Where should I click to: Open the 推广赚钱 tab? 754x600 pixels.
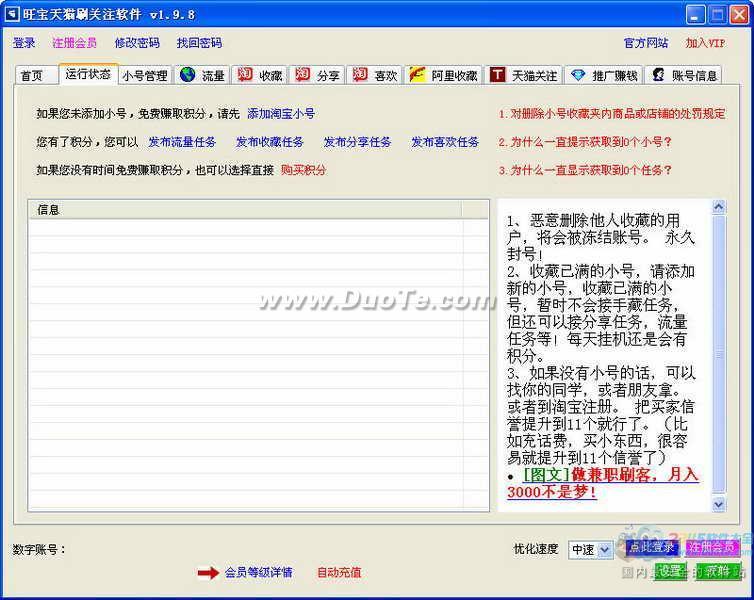[x=604, y=75]
